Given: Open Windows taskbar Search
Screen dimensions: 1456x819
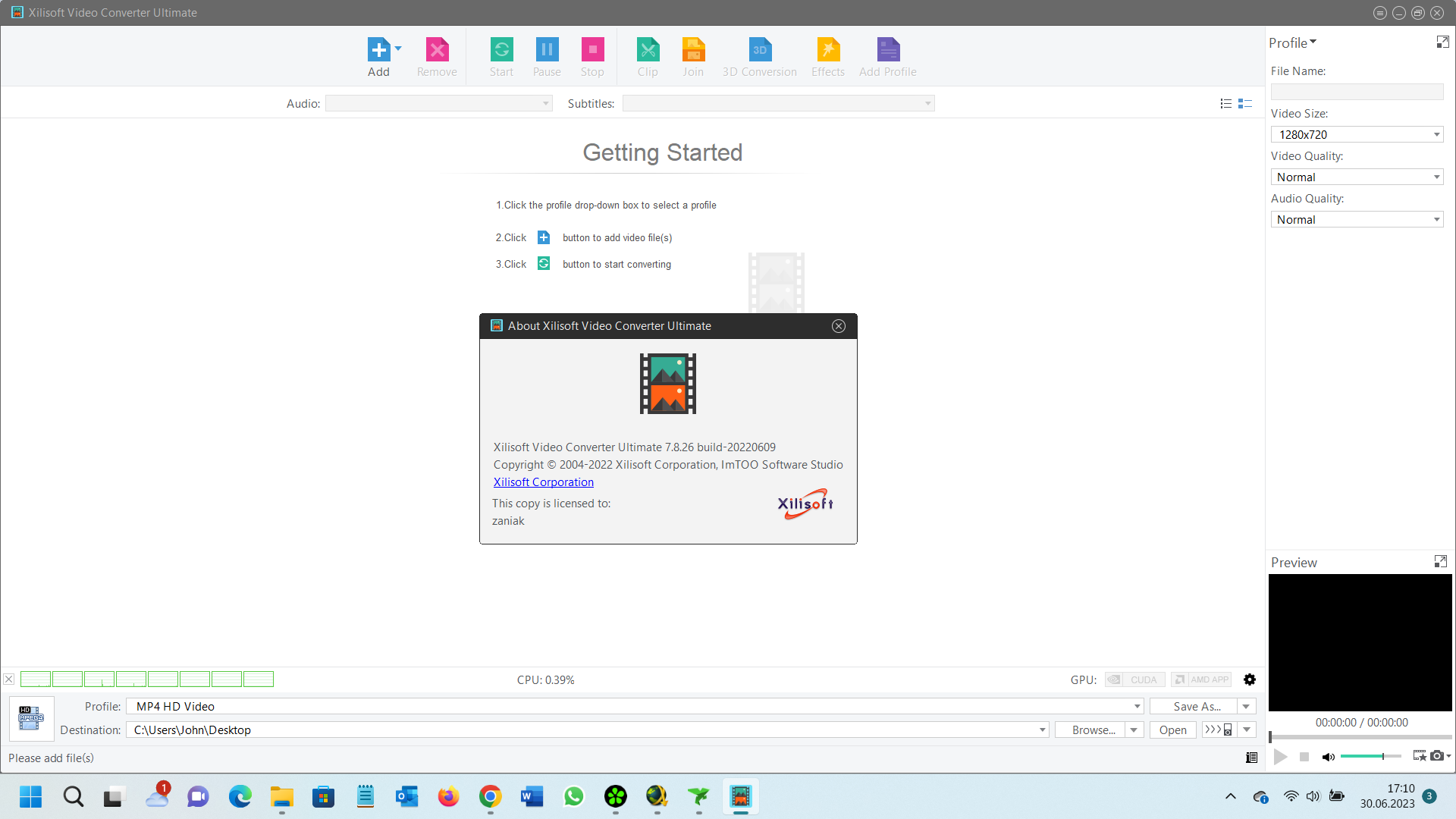Looking at the screenshot, I should [x=74, y=797].
